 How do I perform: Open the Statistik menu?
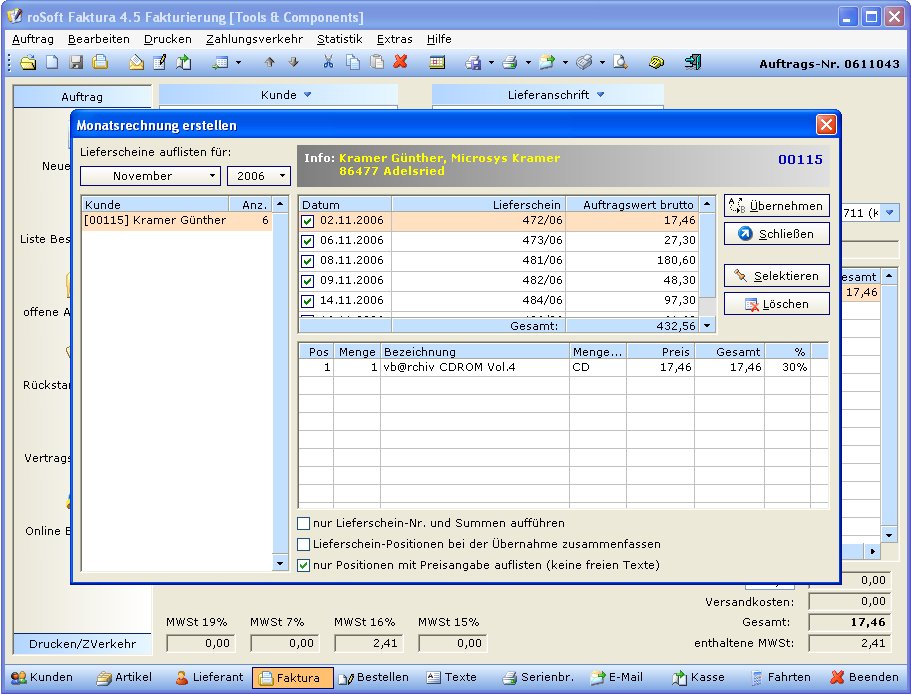[x=339, y=39]
